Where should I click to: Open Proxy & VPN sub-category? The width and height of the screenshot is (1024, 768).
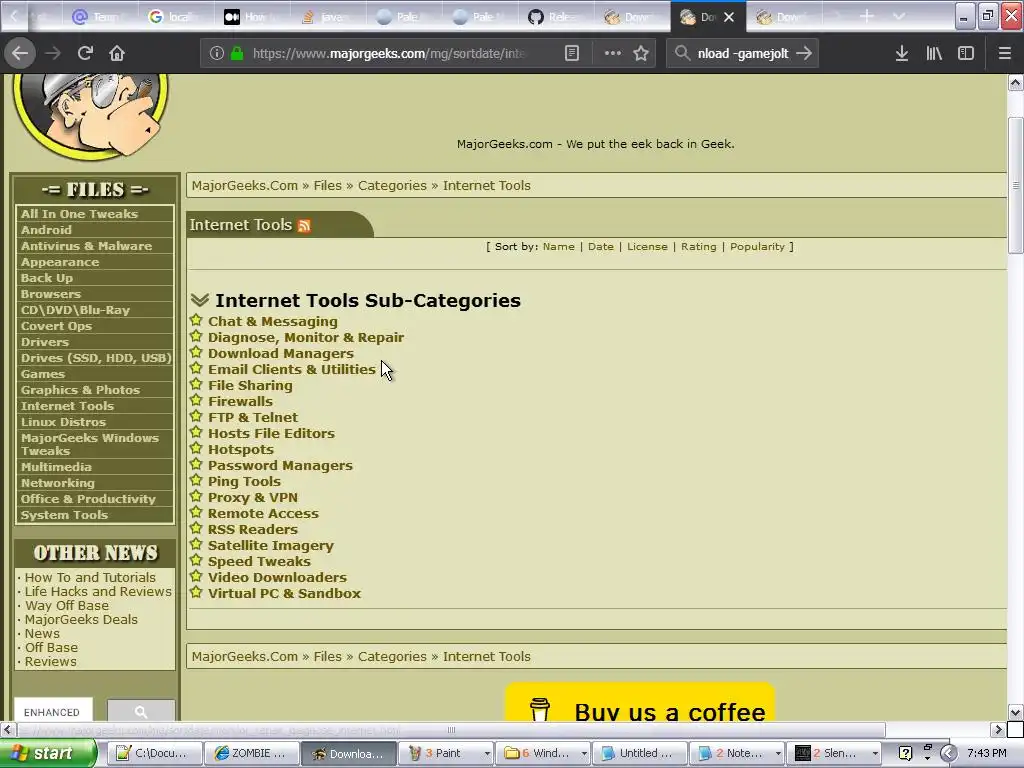click(x=253, y=498)
